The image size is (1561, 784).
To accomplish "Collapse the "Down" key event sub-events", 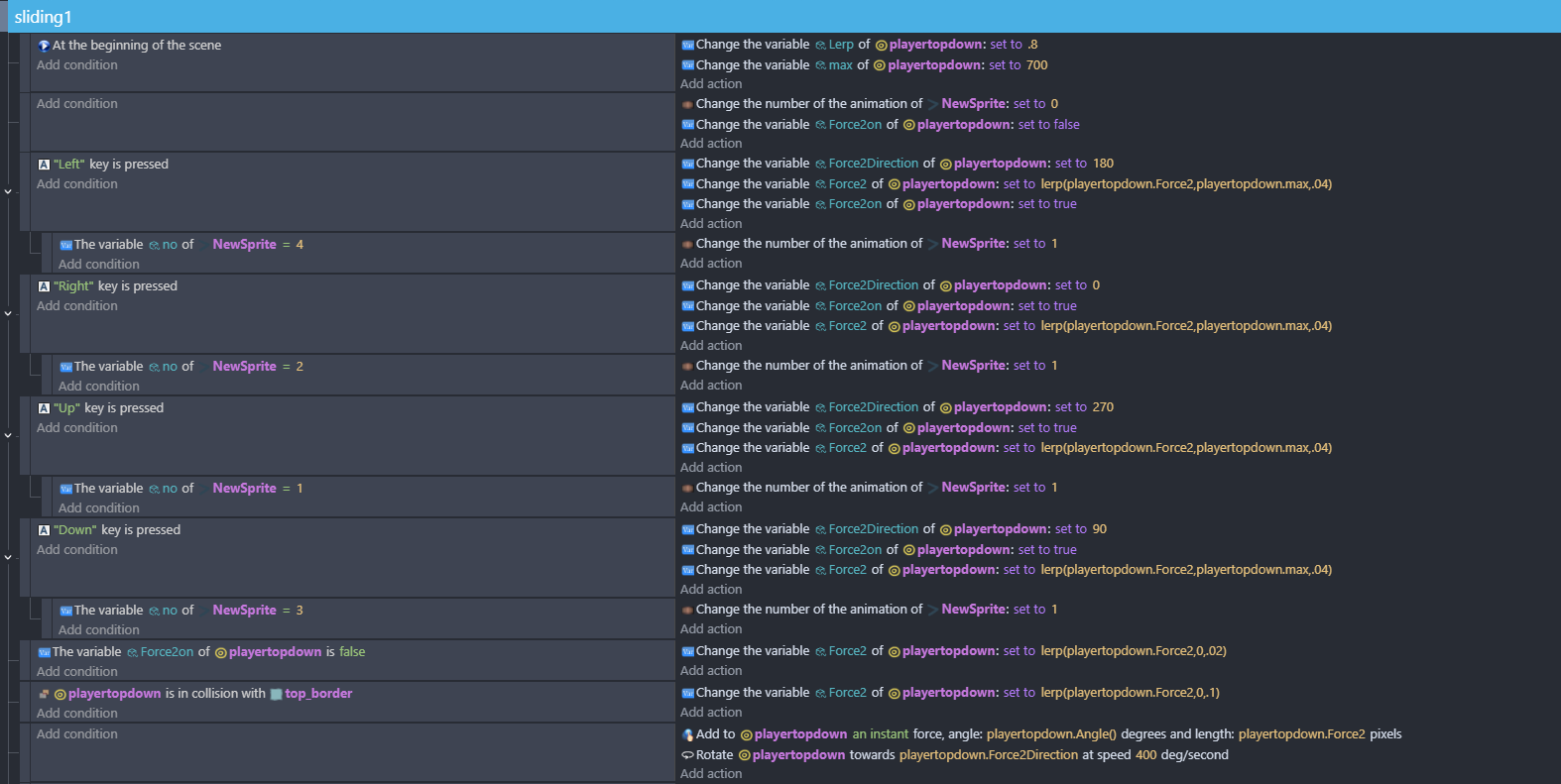I will tap(8, 557).
